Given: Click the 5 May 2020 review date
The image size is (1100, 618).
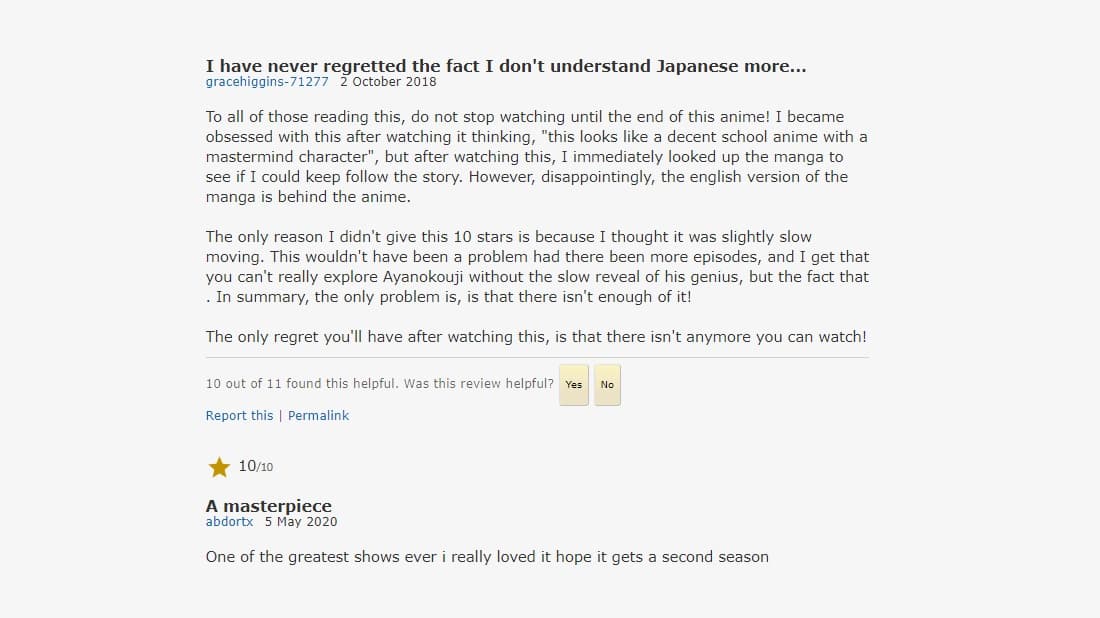Looking at the screenshot, I should pyautogui.click(x=301, y=521).
